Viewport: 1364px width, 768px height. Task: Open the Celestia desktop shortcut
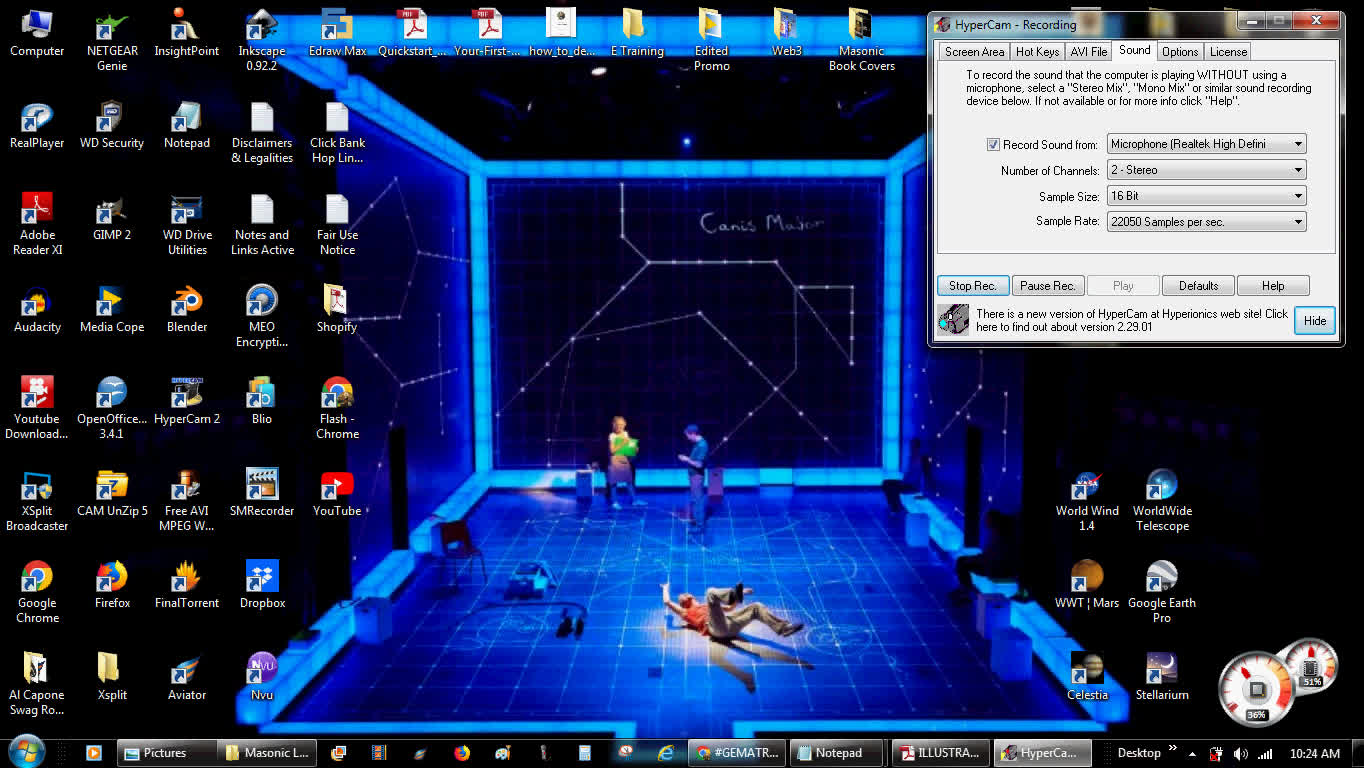click(1087, 677)
